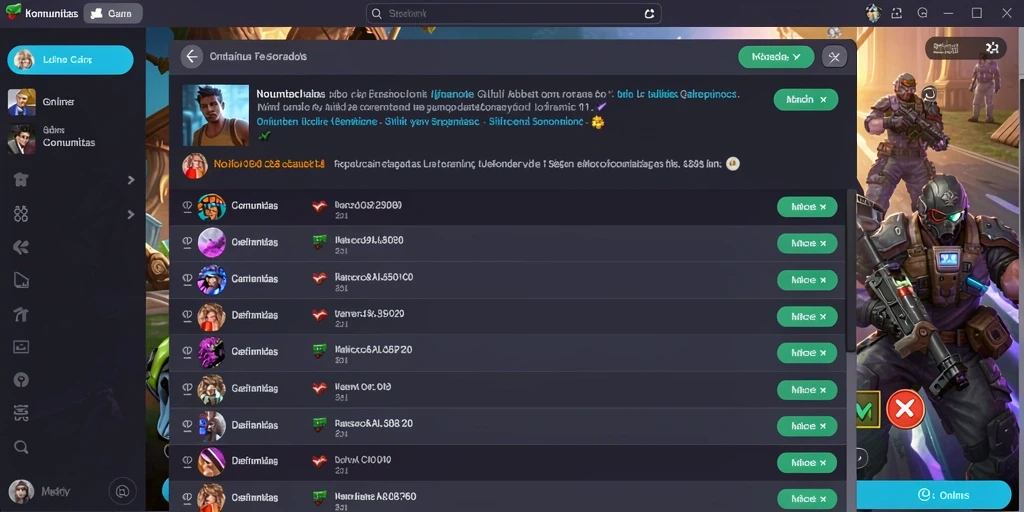Toggle the pin marker on the purple orb row
The height and width of the screenshot is (512, 1024).
coord(187,242)
